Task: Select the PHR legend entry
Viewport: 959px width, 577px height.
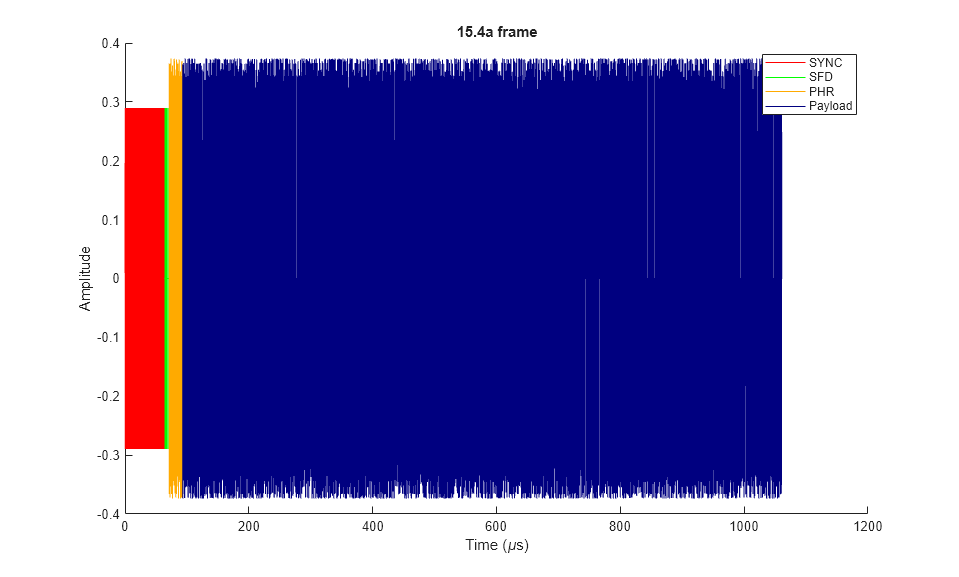Action: tap(799, 91)
